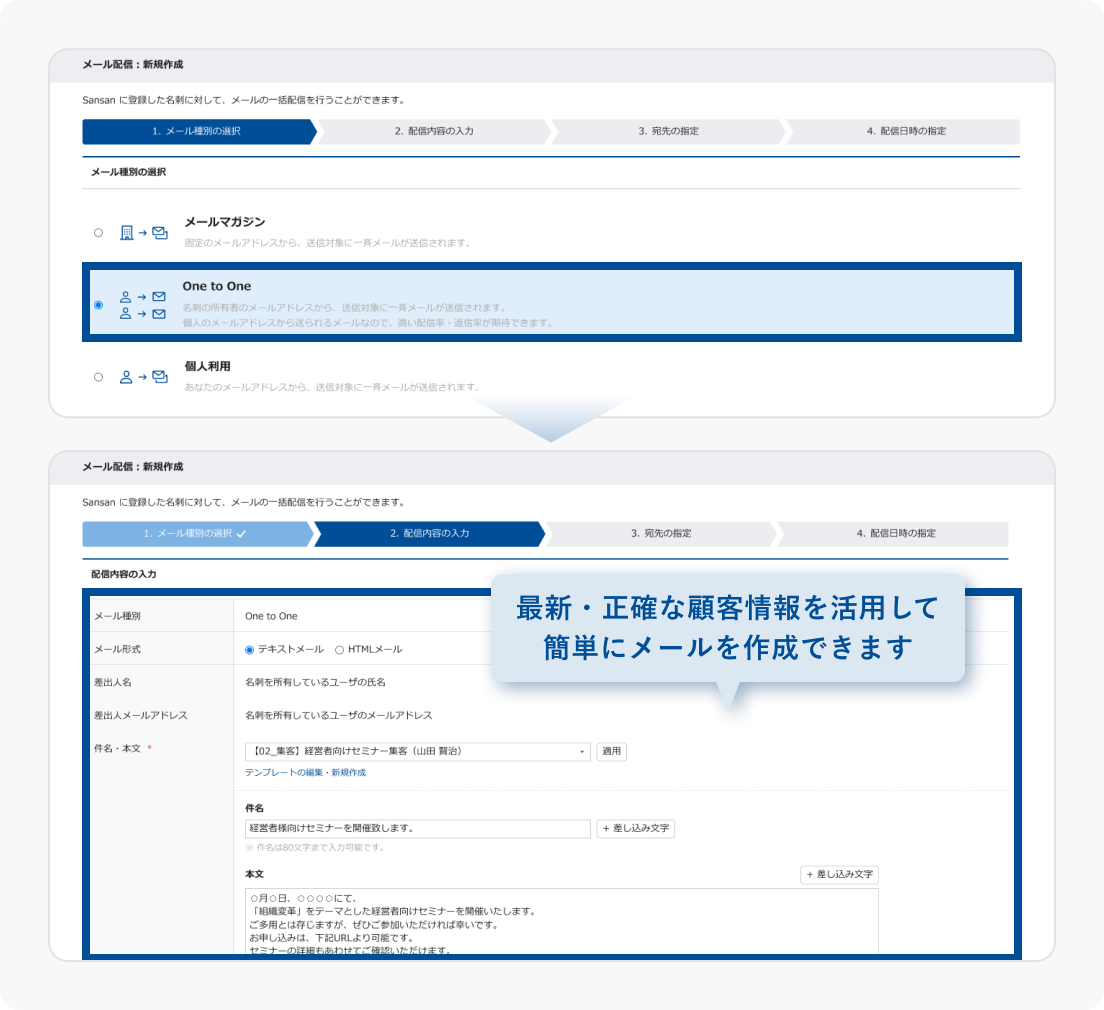Click the 個人利用 title text
The height and width of the screenshot is (1010, 1104).
pyautogui.click(x=208, y=366)
